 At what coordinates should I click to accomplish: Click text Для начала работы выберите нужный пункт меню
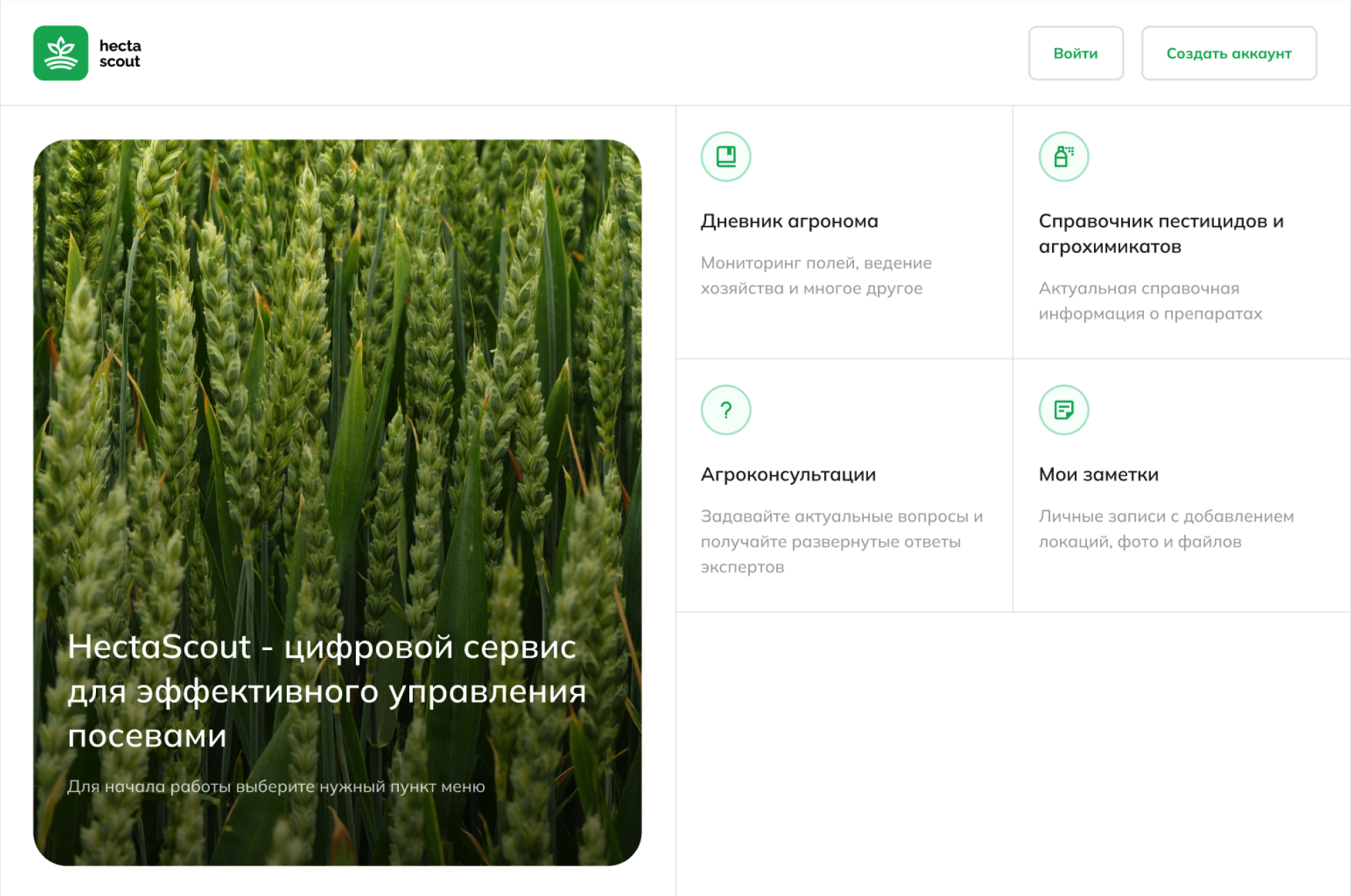[x=276, y=786]
